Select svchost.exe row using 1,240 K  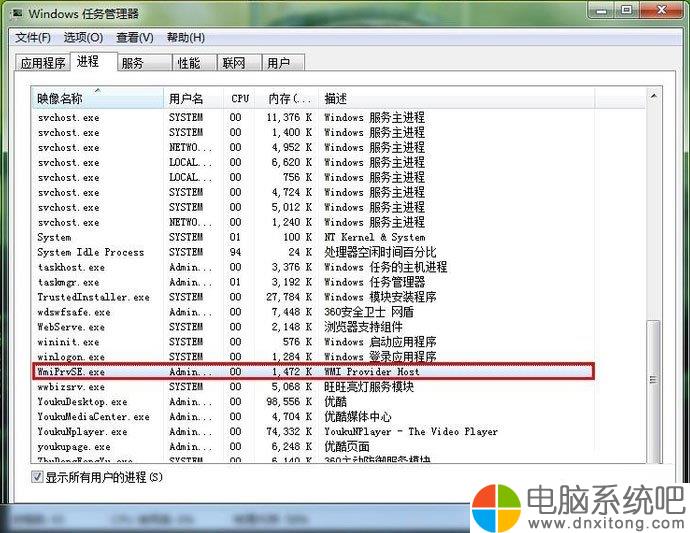[312, 222]
